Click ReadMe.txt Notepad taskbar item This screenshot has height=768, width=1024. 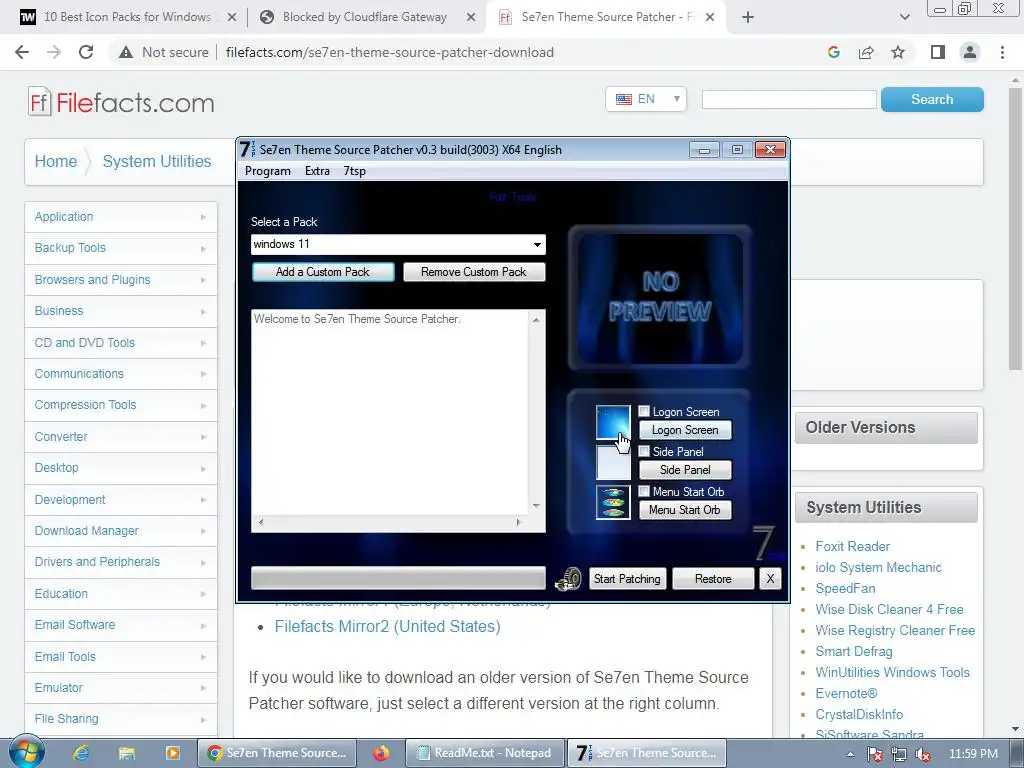point(484,753)
